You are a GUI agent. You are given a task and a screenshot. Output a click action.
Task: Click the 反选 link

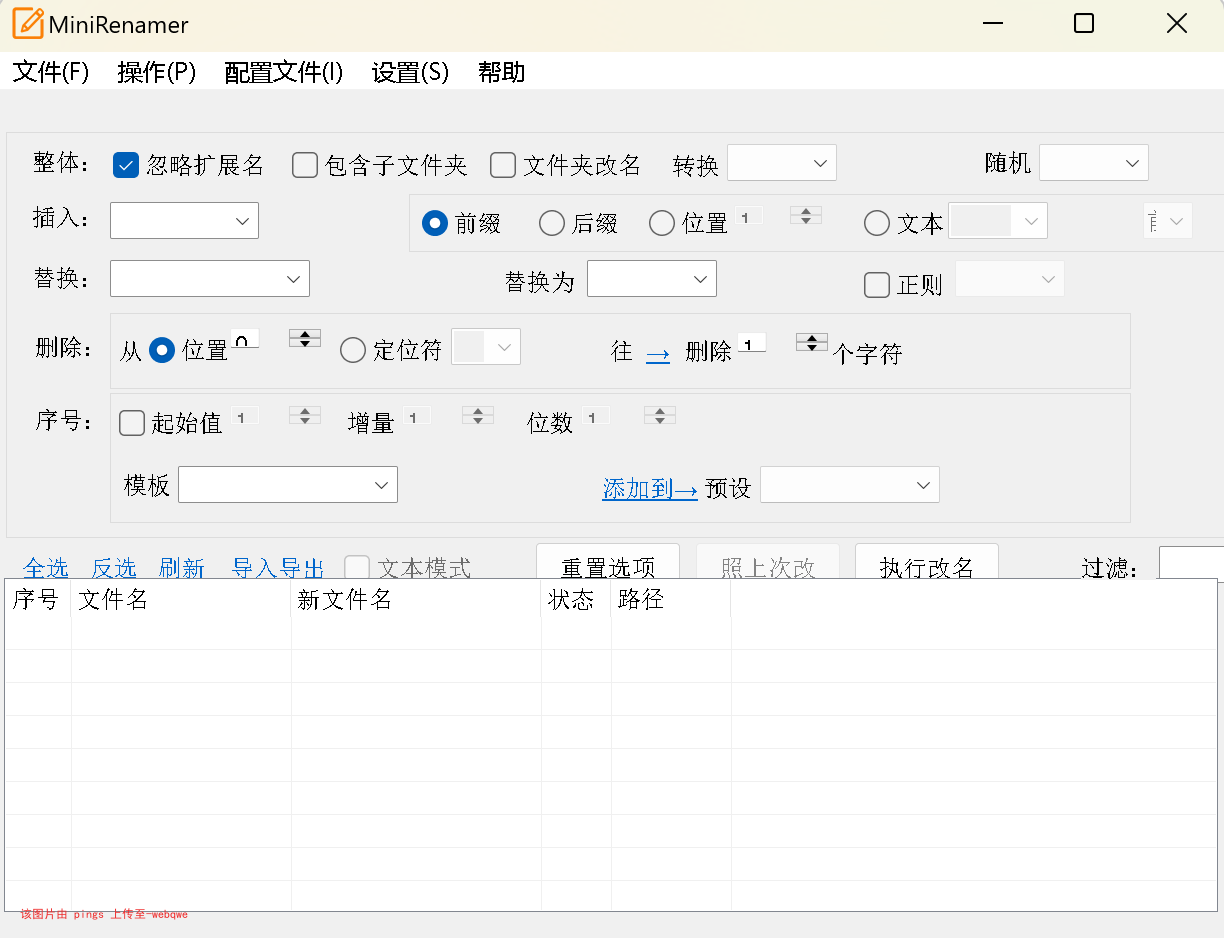(x=114, y=568)
